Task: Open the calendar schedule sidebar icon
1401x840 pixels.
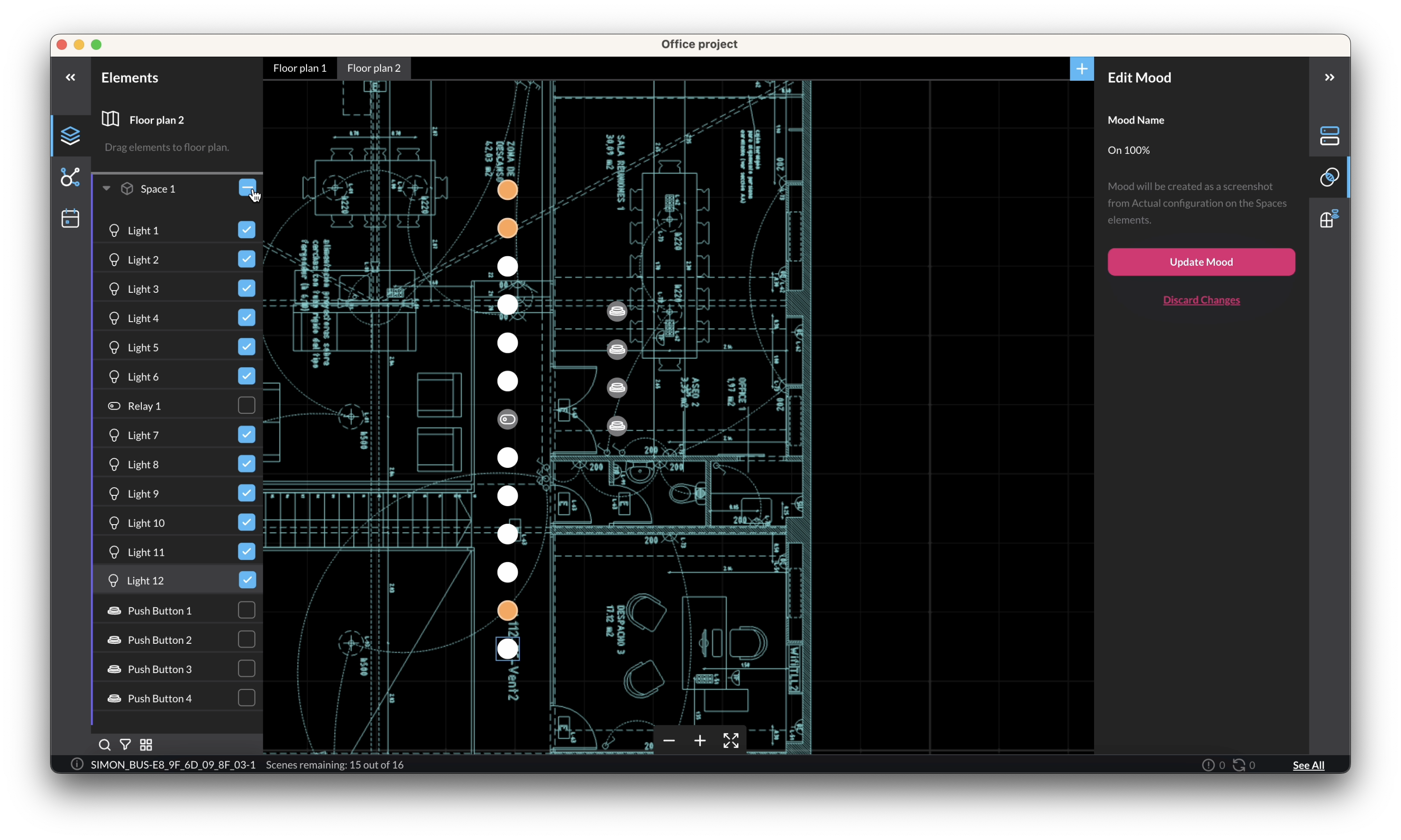Action: (x=70, y=218)
